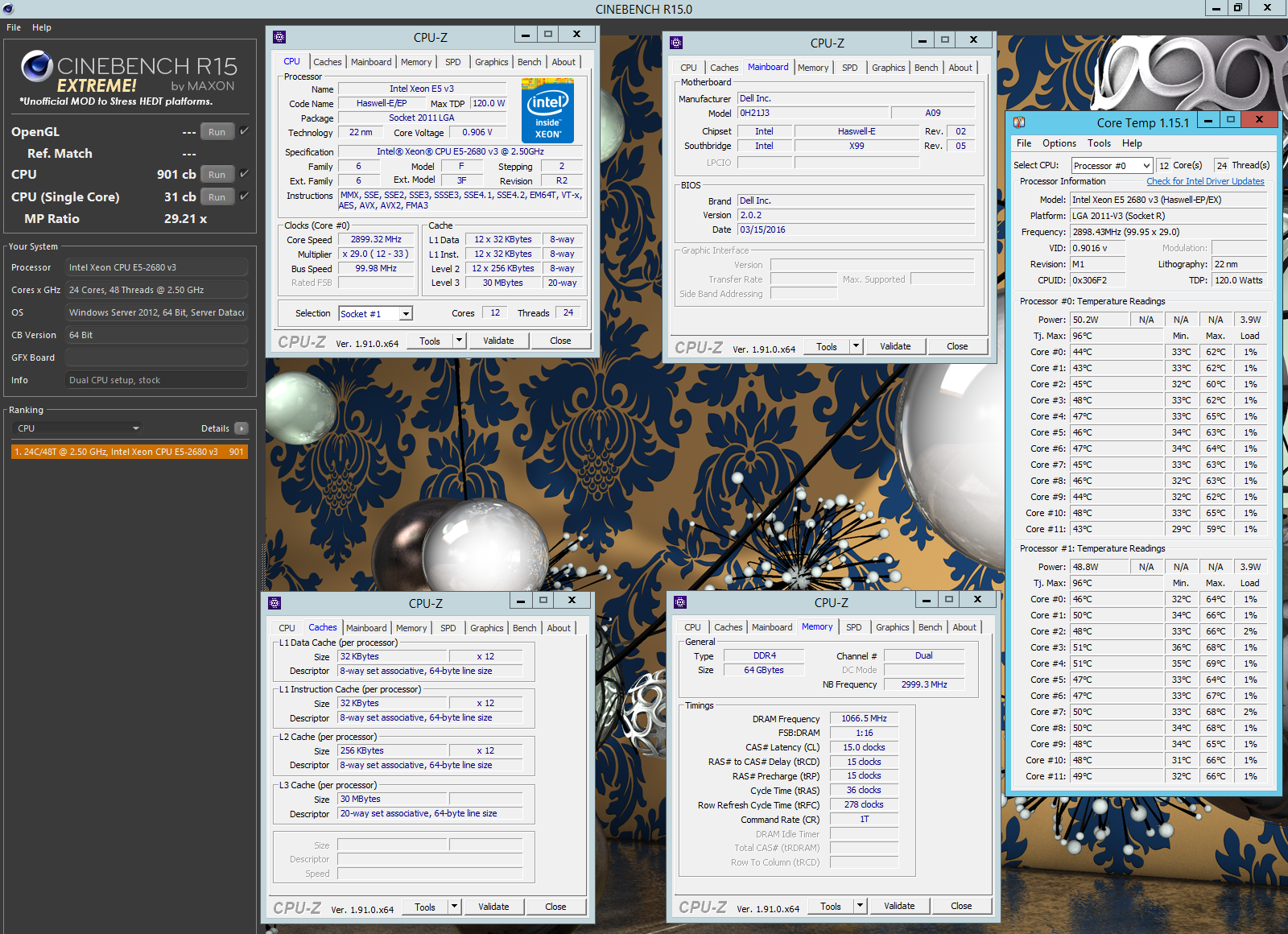
Task: Click the DRAM Frequency value 1066.5 MHz
Action: pyautogui.click(x=864, y=718)
